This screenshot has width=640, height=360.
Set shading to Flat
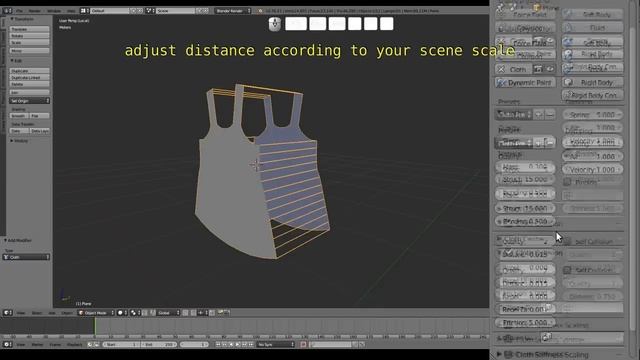(x=40, y=116)
